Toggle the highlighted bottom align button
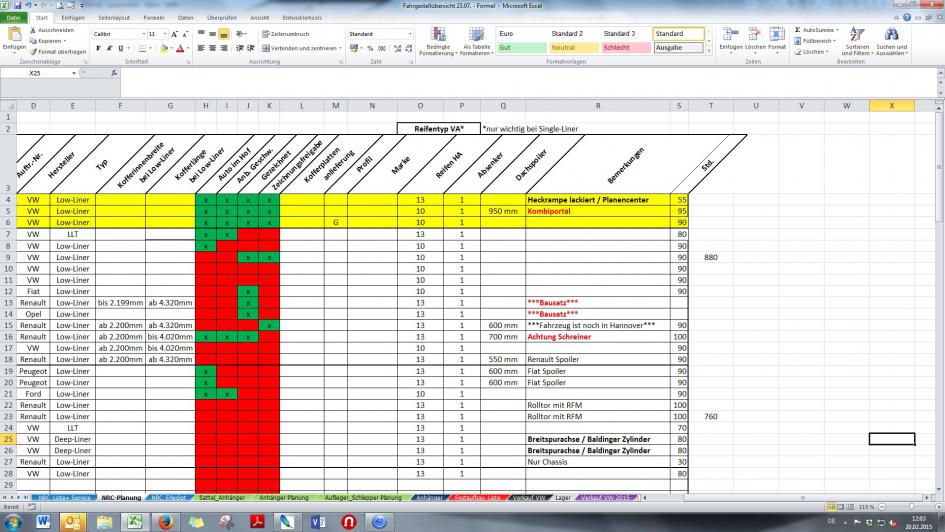Image resolution: width=945 pixels, height=532 pixels. coord(224,34)
